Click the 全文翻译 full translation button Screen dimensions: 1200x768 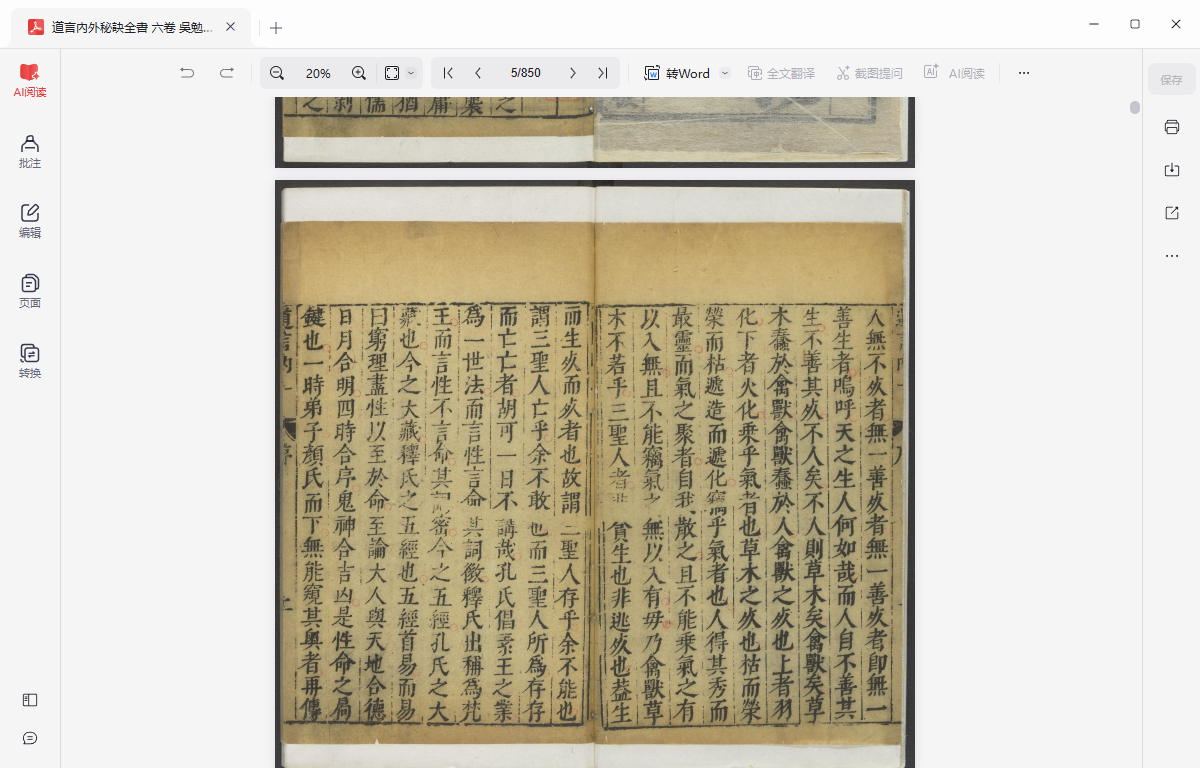pyautogui.click(x=781, y=73)
